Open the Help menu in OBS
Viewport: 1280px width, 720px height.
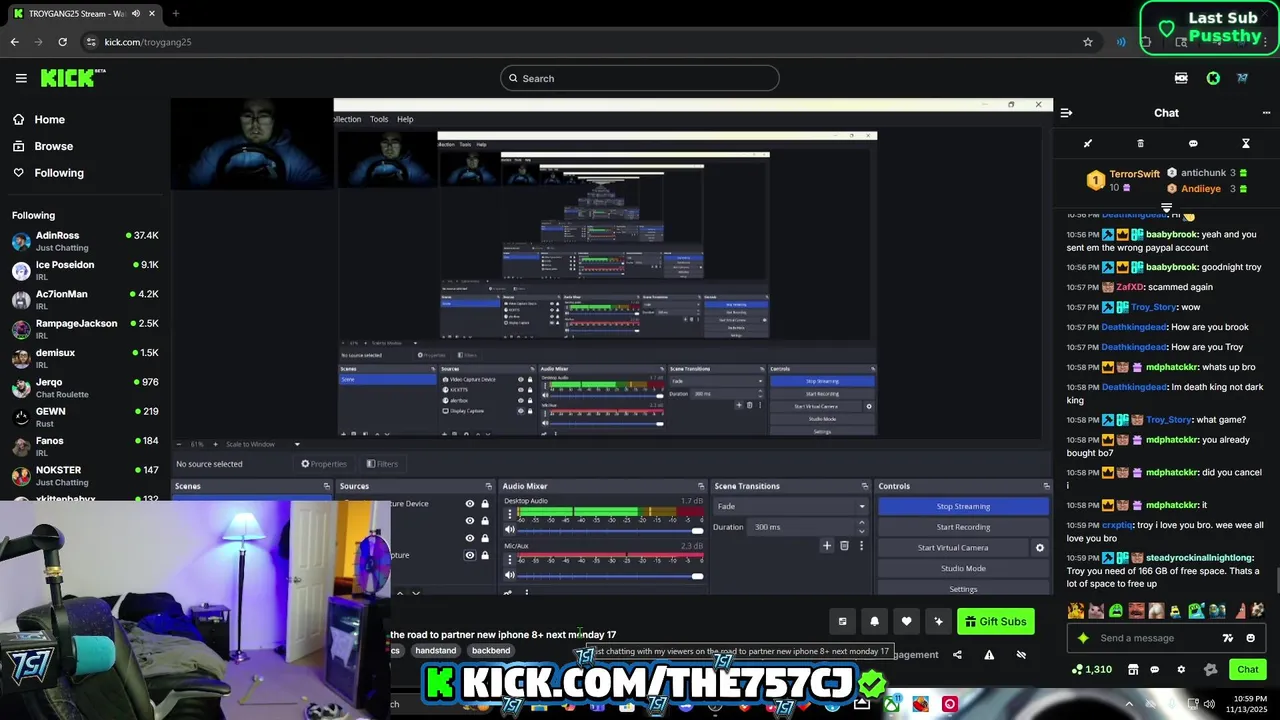405,119
